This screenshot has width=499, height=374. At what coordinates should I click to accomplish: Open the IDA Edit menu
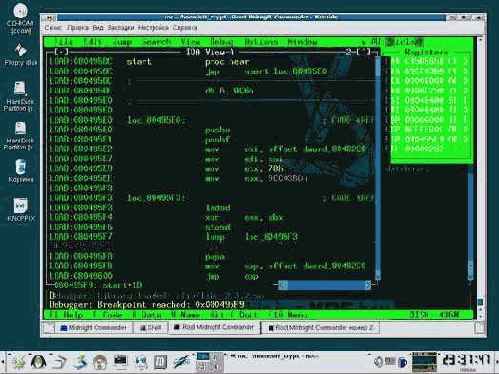coord(92,42)
